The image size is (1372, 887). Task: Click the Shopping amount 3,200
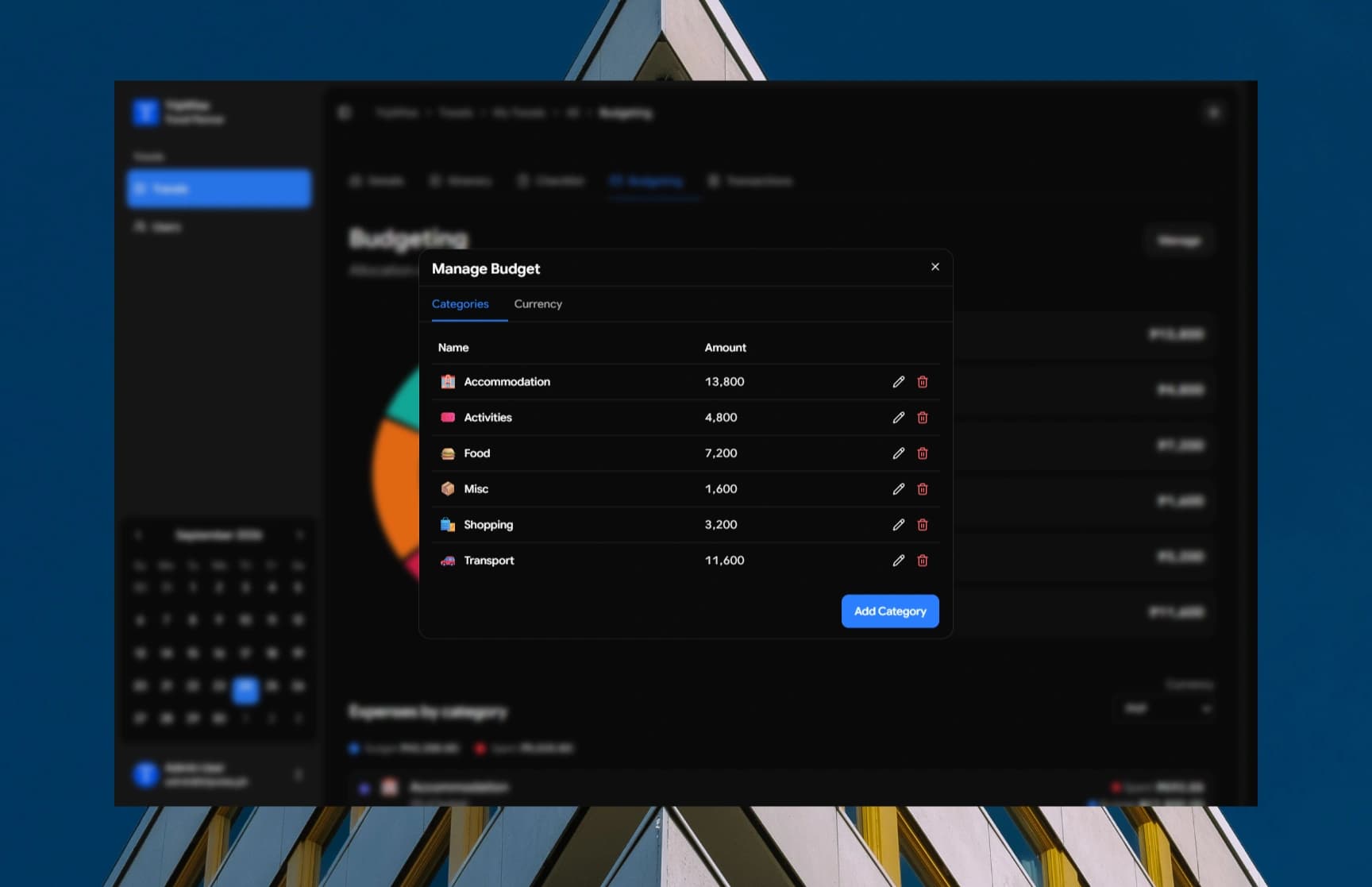pyautogui.click(x=721, y=525)
